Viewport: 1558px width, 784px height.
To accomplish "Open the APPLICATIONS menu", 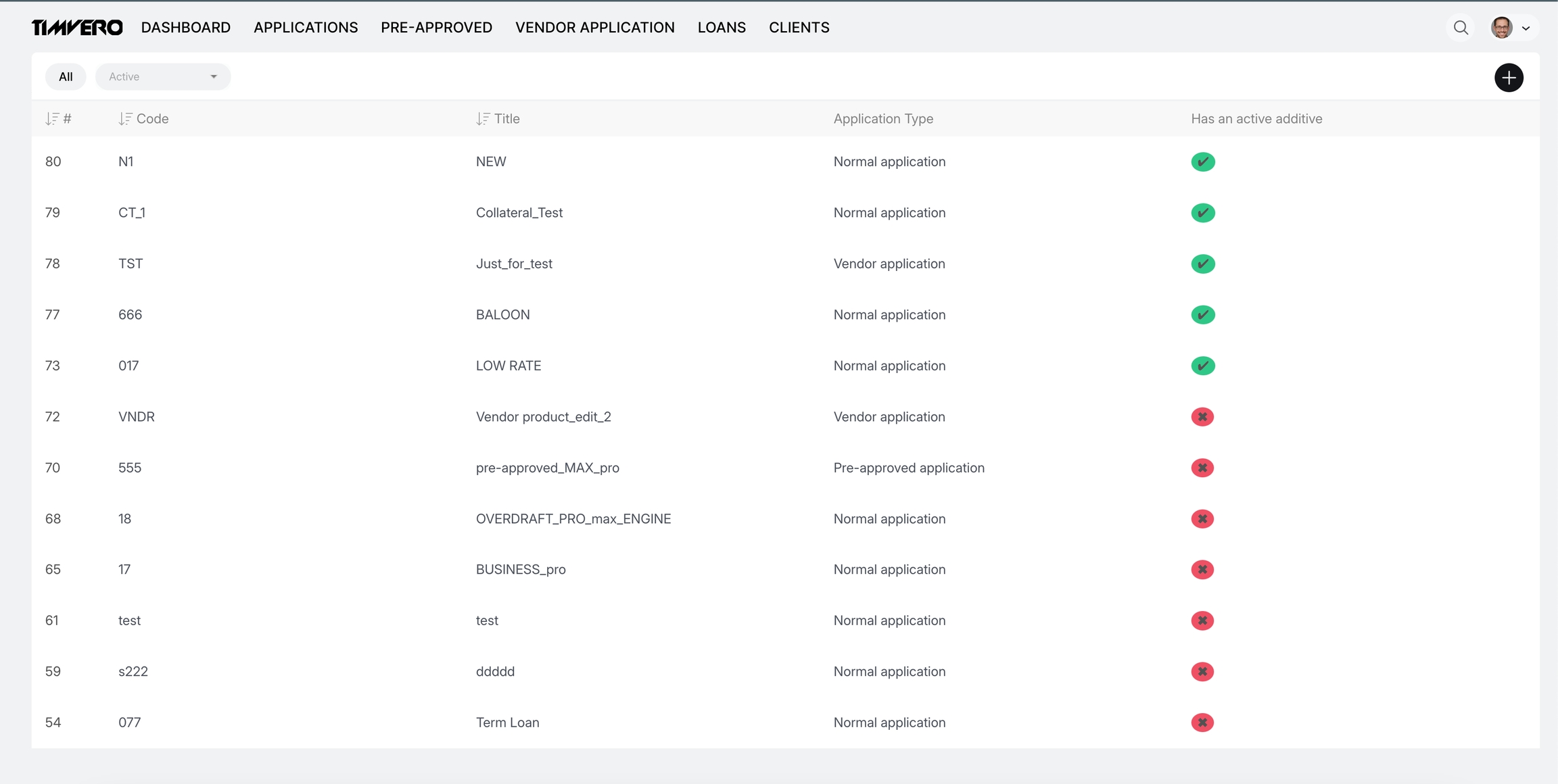I will [306, 28].
